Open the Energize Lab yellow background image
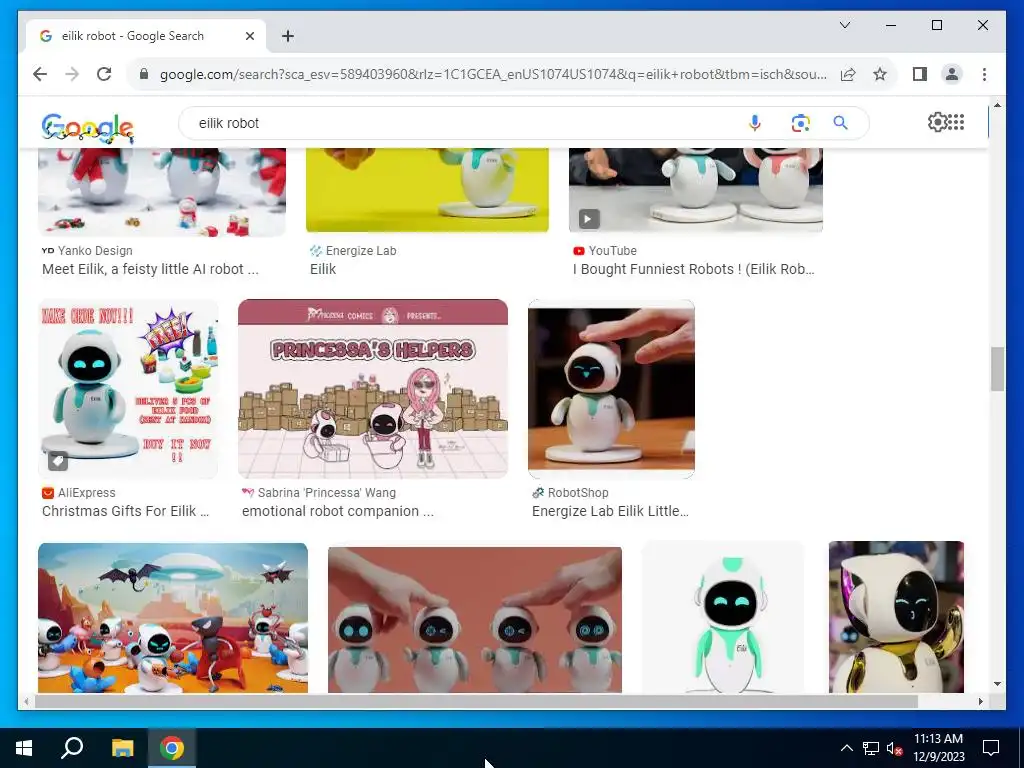1024x768 pixels. (427, 189)
